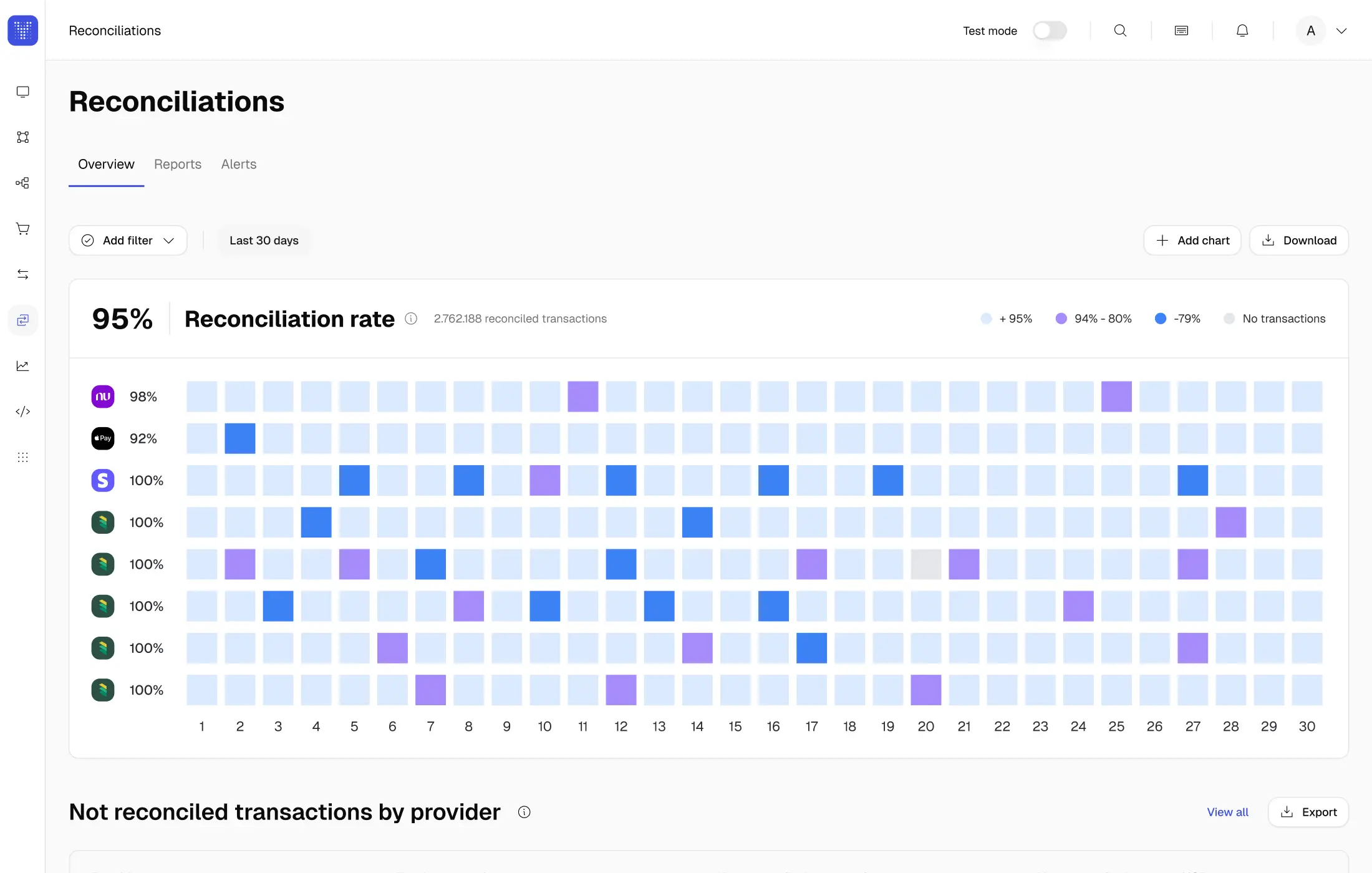The image size is (1372, 873).
Task: Expand the account menu chevron
Action: 1341,31
